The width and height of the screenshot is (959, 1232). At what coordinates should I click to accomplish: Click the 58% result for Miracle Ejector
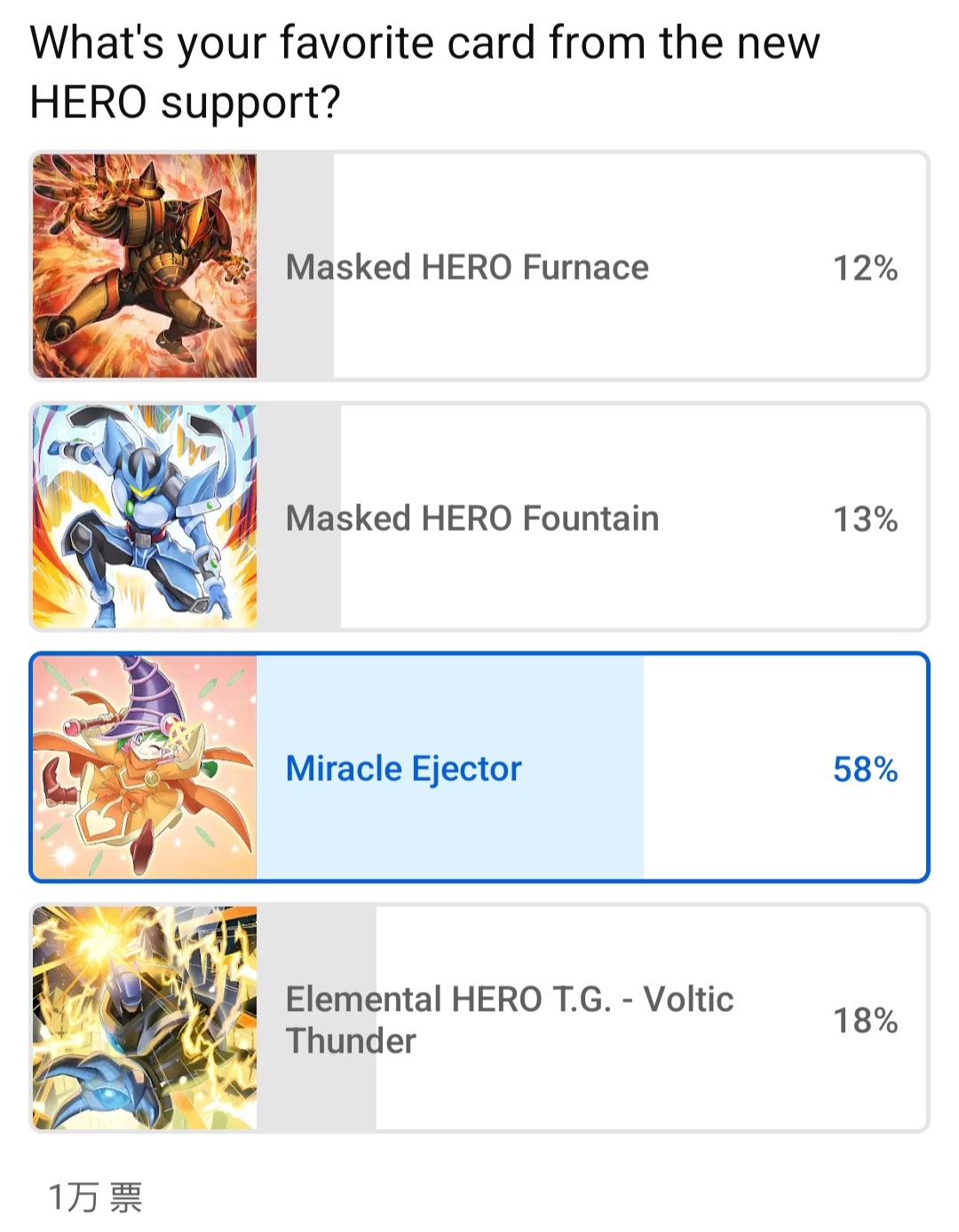(x=865, y=770)
